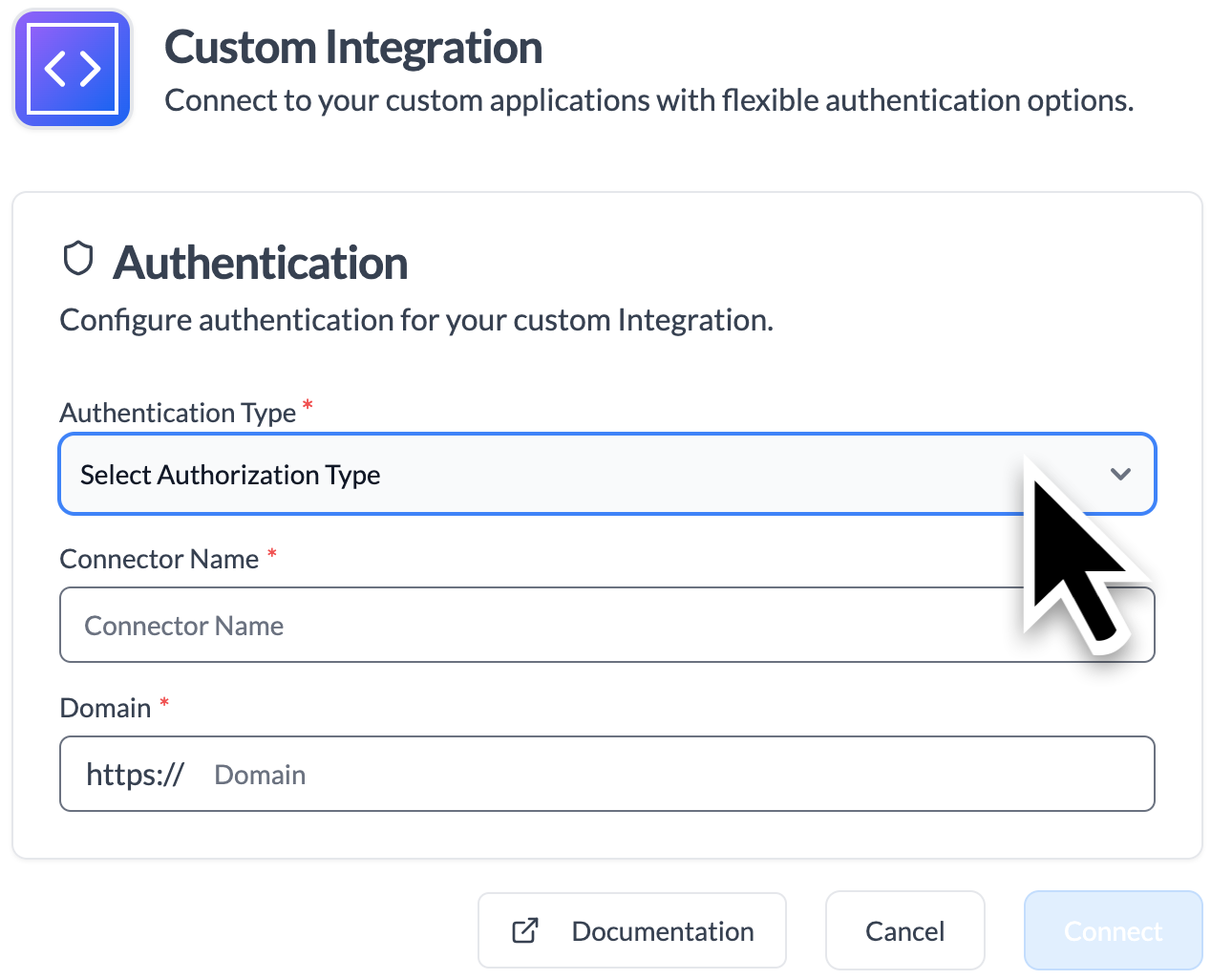Viewport: 1211px width, 980px height.
Task: Select the Authentication section heading
Action: click(260, 263)
